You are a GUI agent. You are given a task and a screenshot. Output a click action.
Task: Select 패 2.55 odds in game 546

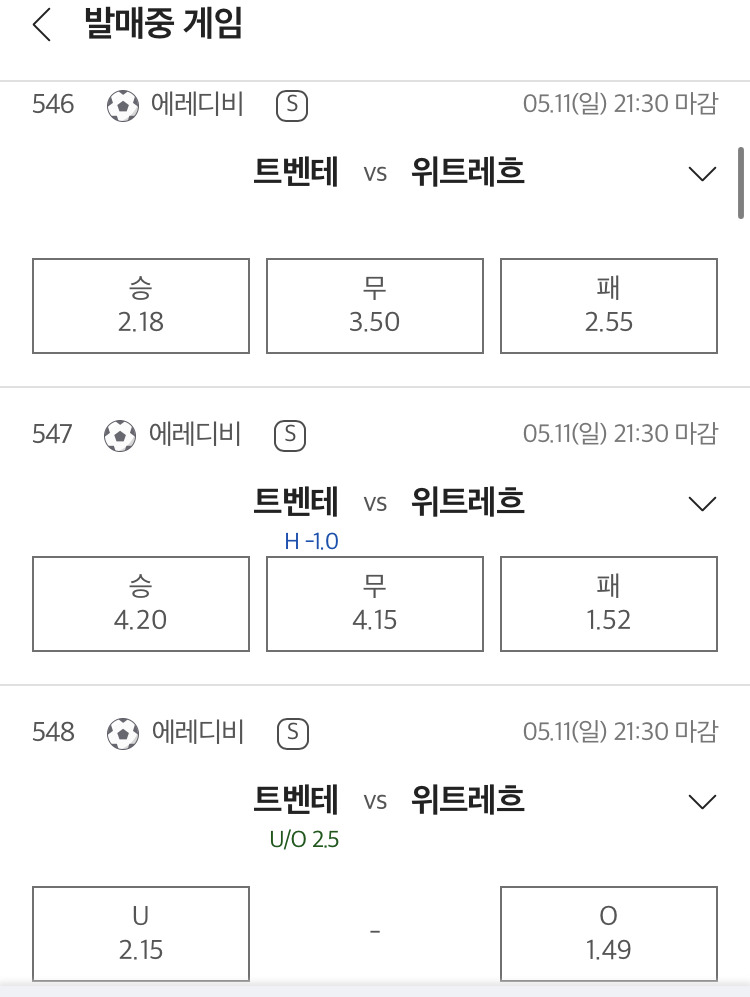point(609,306)
